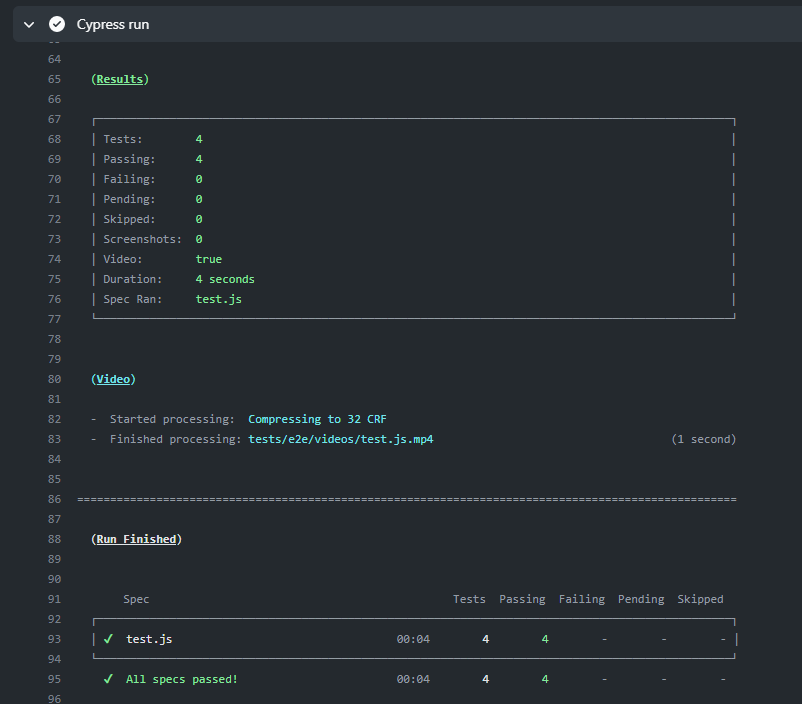Image resolution: width=802 pixels, height=704 pixels.
Task: Click the Cypress run step title
Action: [113, 24]
